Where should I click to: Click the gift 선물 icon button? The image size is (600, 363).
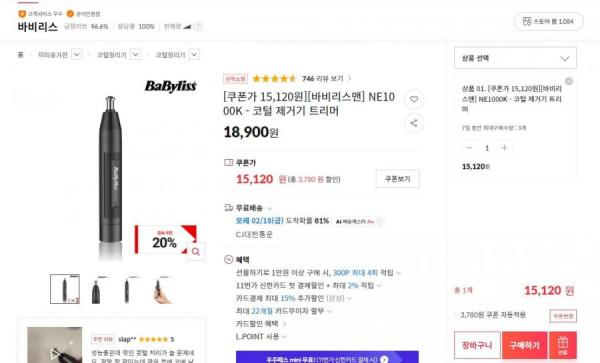pyautogui.click(x=562, y=345)
